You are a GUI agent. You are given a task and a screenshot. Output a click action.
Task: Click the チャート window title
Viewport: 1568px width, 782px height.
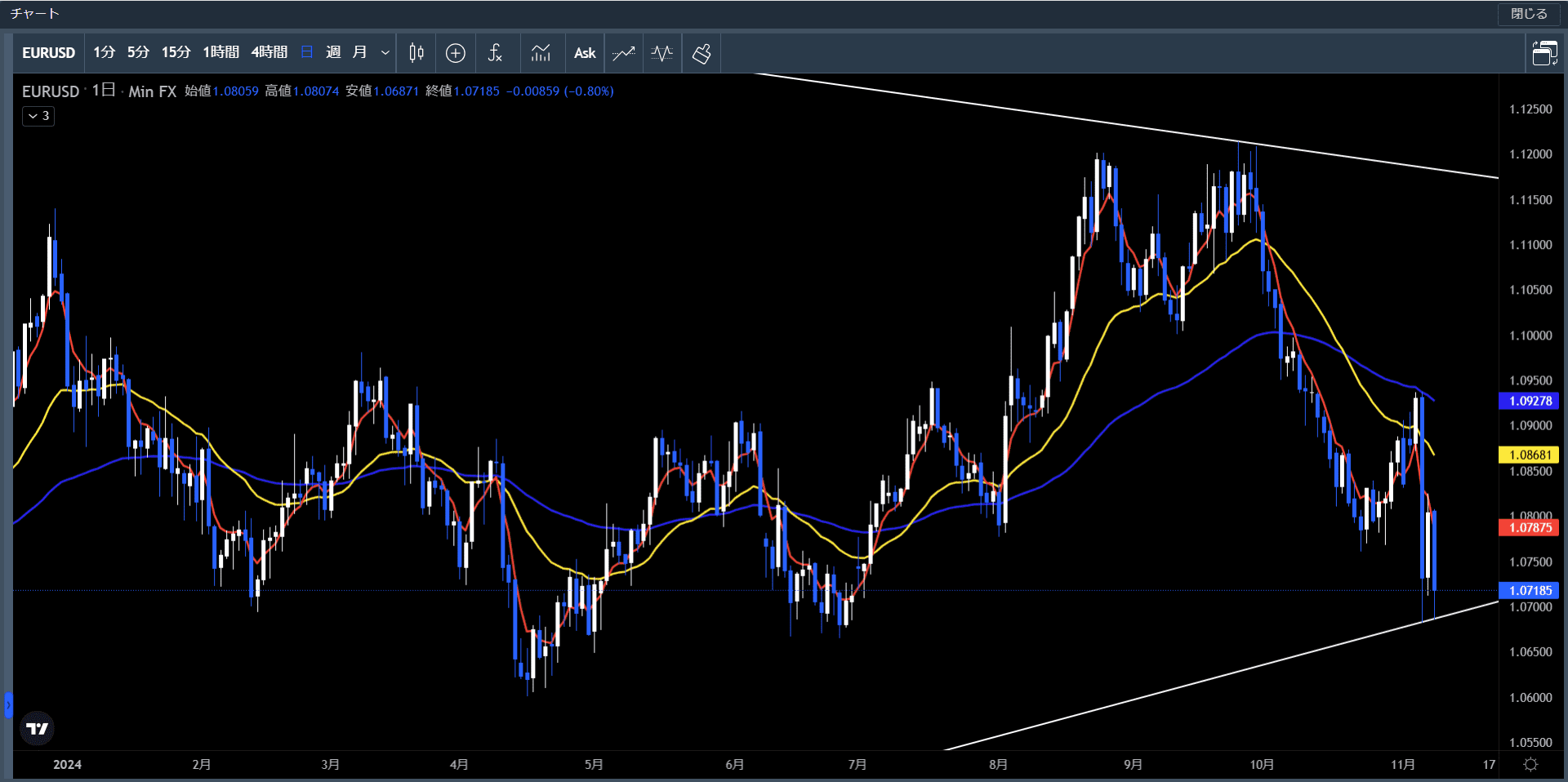34,14
